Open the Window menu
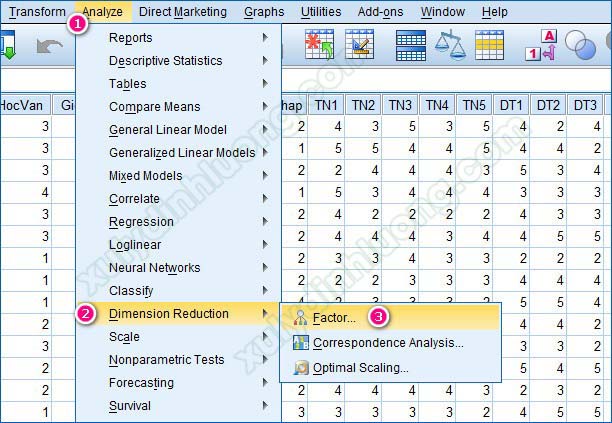 (x=443, y=12)
